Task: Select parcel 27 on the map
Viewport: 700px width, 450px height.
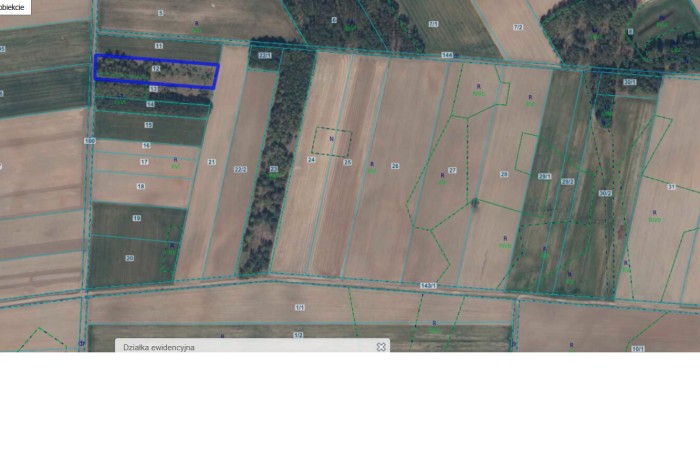Action: (452, 171)
